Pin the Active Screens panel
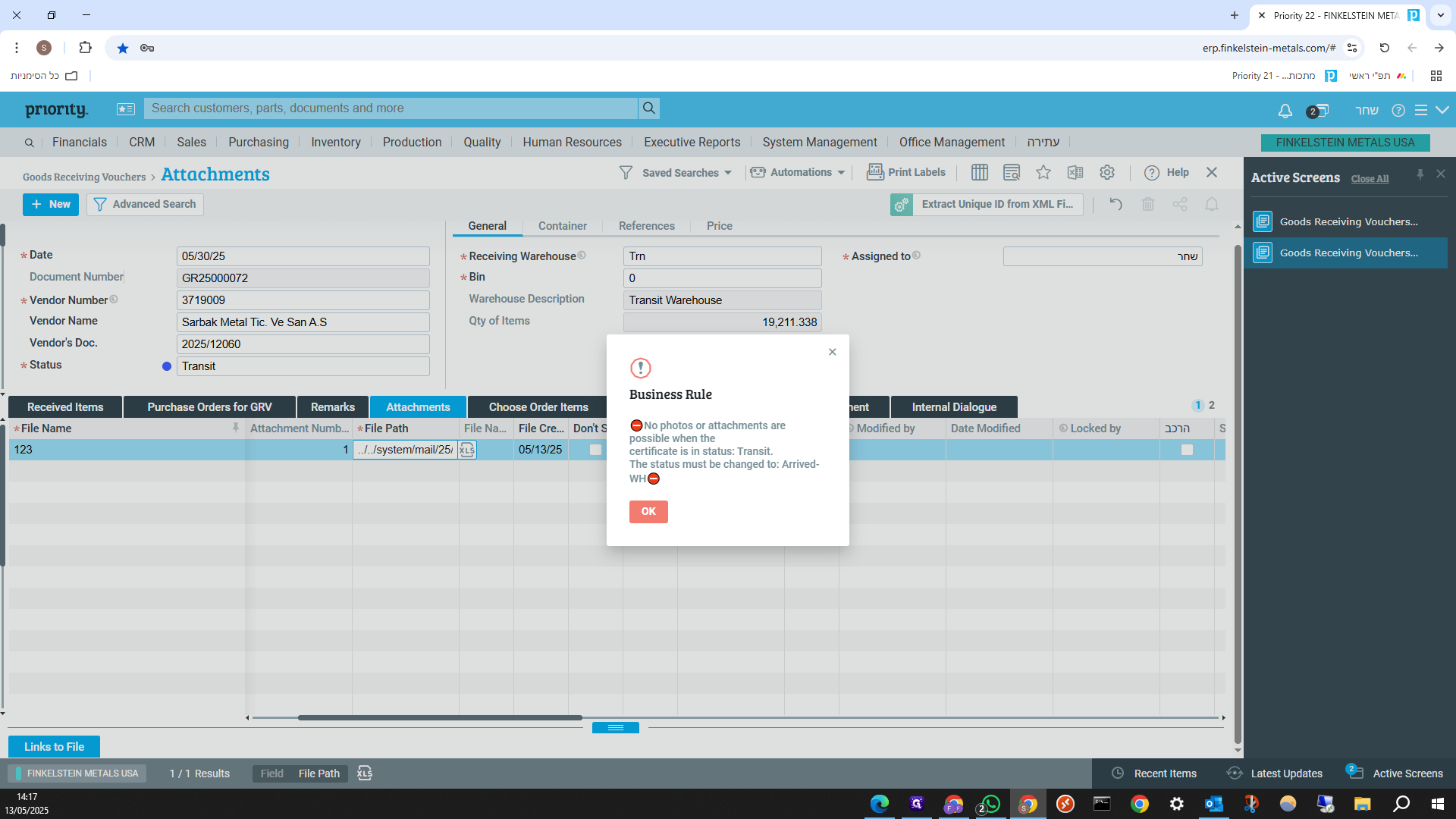The height and width of the screenshot is (819, 1456). pyautogui.click(x=1420, y=174)
